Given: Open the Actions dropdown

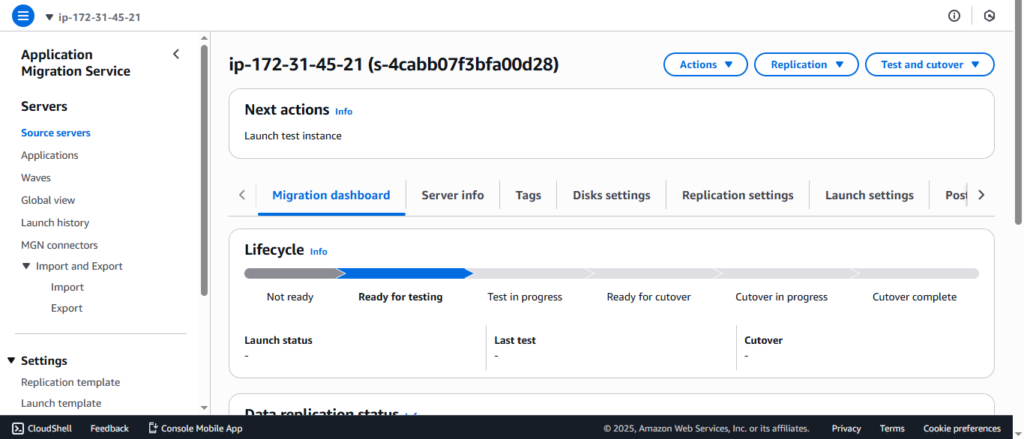Looking at the screenshot, I should coord(705,65).
